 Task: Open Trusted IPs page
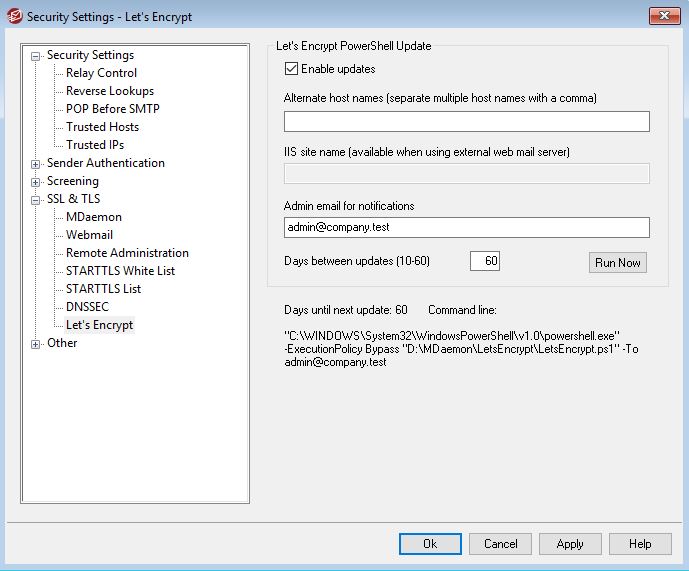(x=95, y=145)
